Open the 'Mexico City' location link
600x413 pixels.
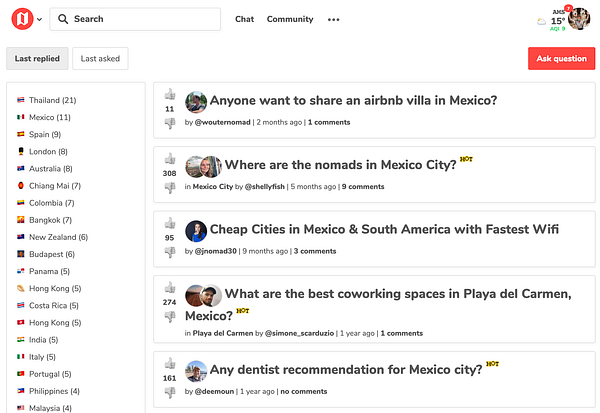[213, 186]
